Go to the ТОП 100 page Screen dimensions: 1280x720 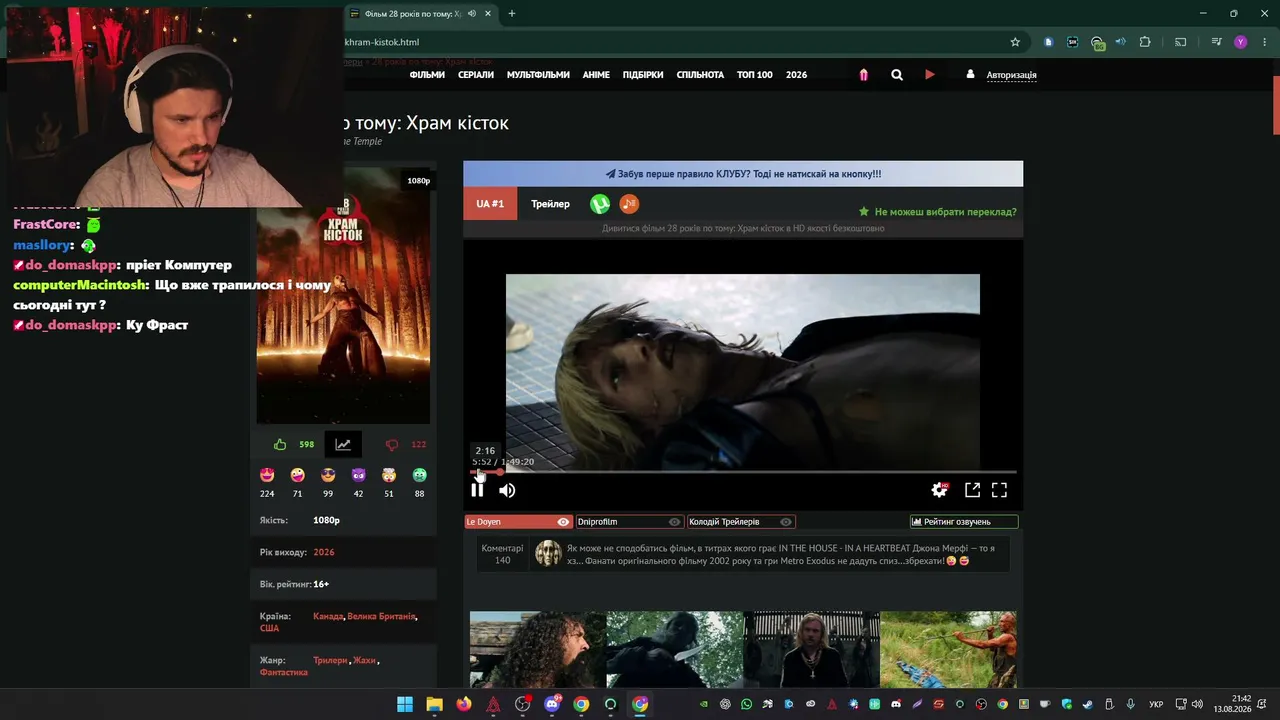pos(755,75)
